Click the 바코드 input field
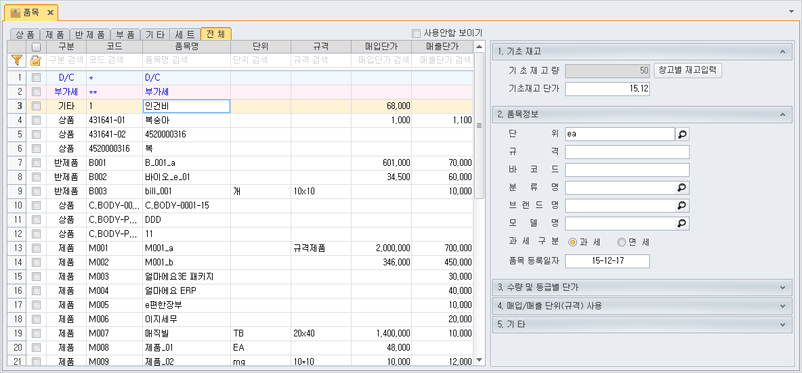Viewport: 802px width, 373px height. [627, 170]
